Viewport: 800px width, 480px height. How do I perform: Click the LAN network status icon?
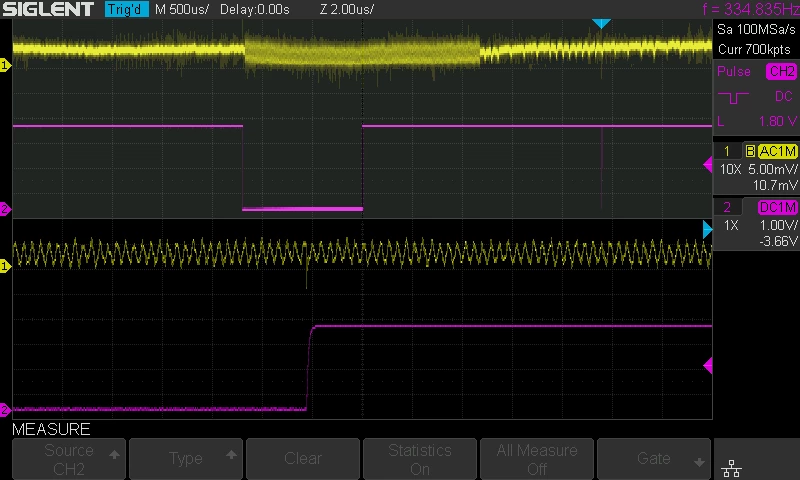click(x=731, y=468)
